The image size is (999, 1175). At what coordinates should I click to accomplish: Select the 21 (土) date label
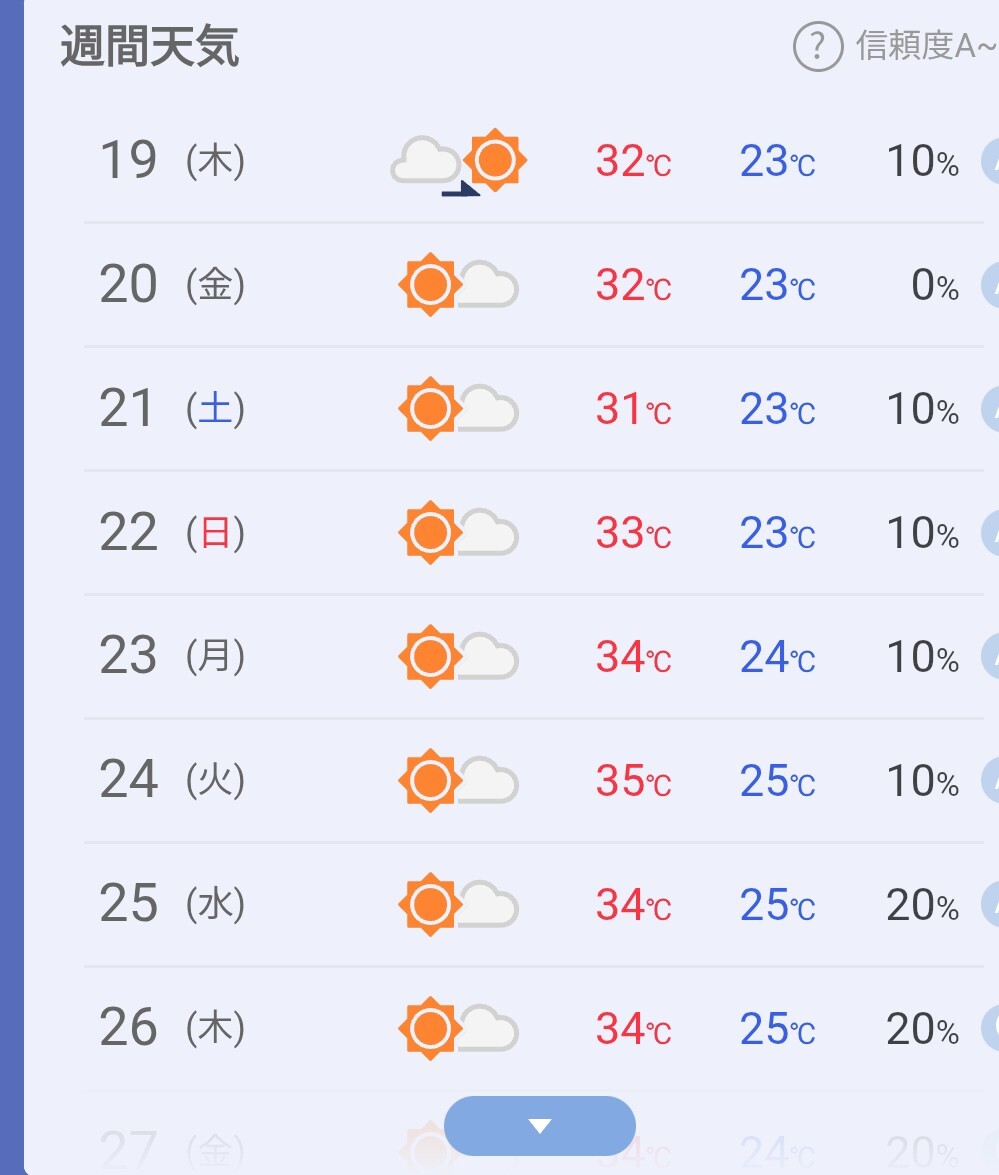(x=172, y=408)
